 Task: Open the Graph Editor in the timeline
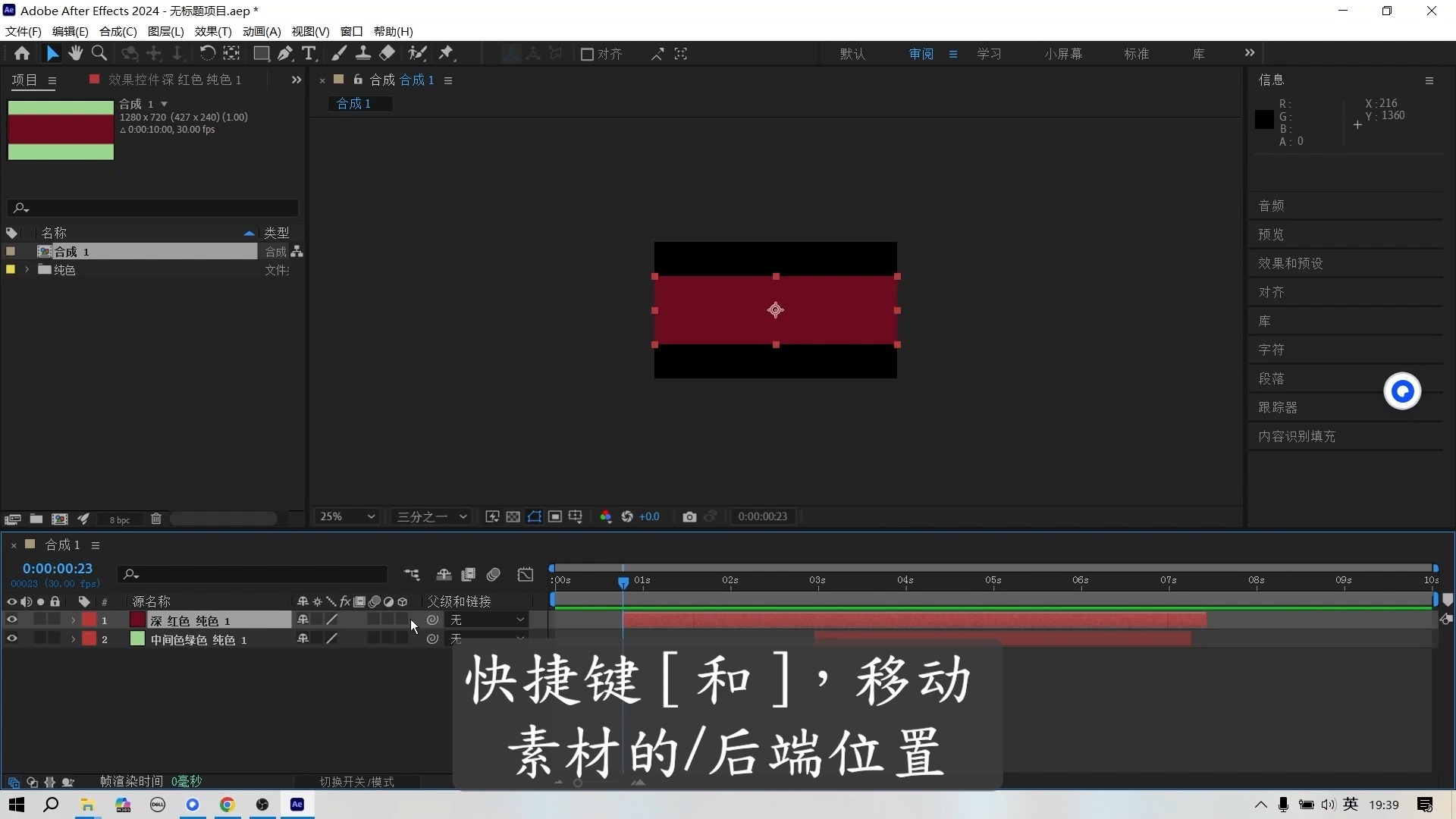(526, 575)
